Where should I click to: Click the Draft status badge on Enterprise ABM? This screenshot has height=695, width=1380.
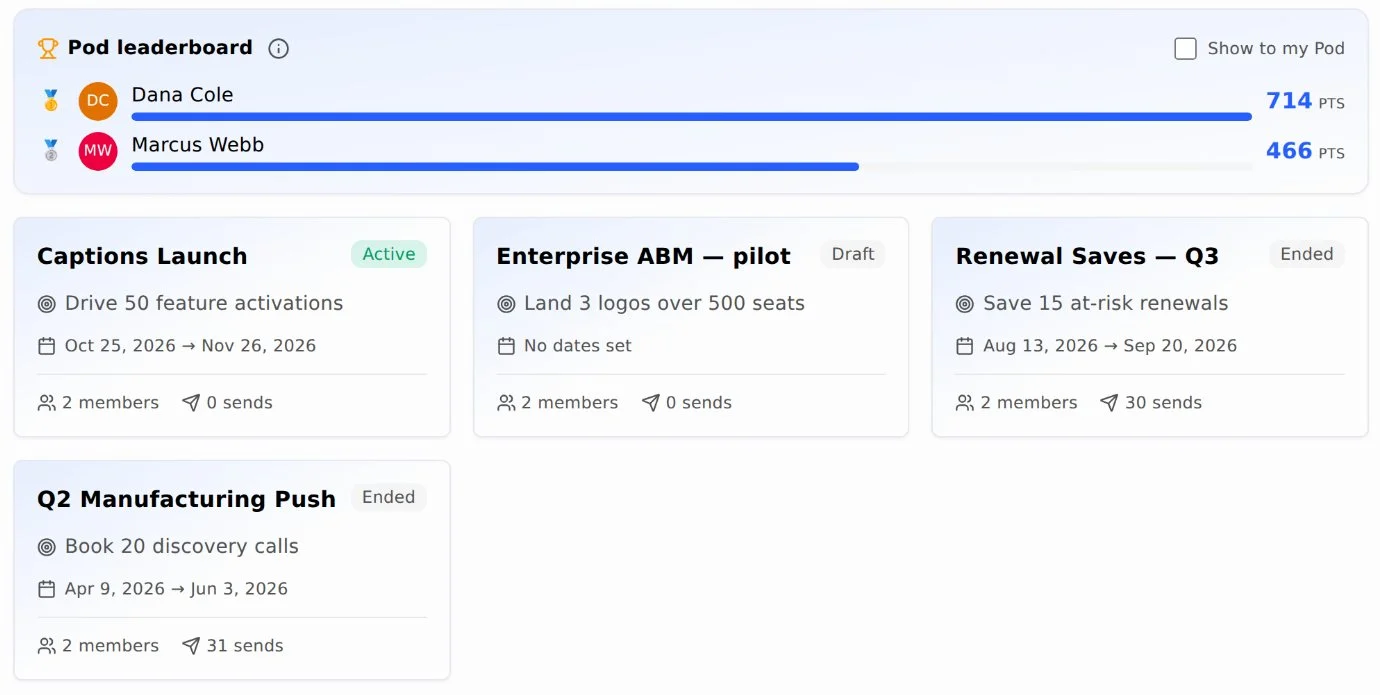(853, 254)
